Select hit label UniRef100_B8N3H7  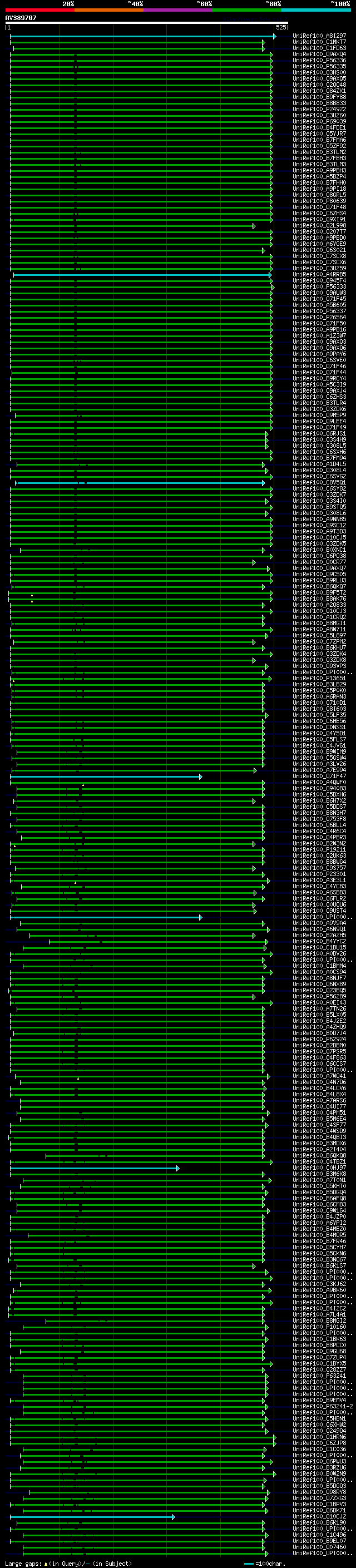pos(319,813)
